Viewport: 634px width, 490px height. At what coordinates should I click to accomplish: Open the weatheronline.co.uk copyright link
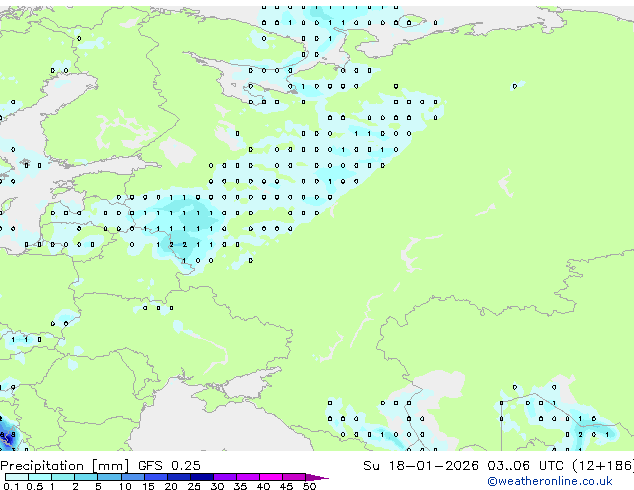click(549, 481)
